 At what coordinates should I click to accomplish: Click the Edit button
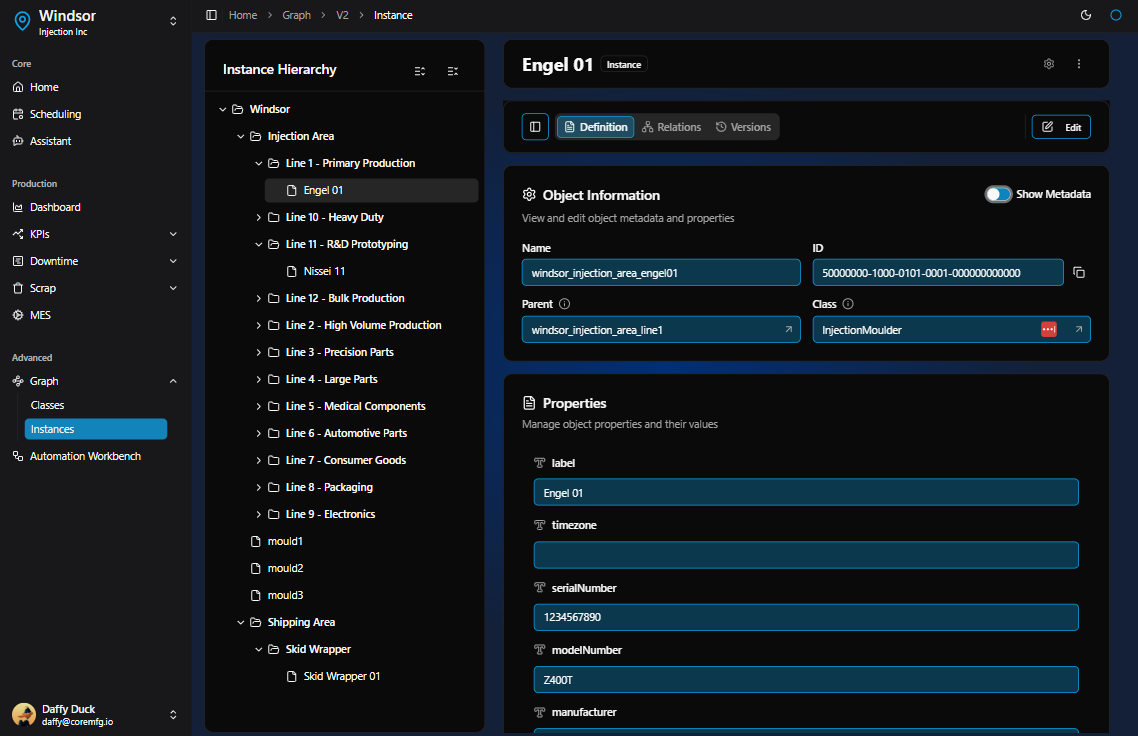pos(1061,127)
